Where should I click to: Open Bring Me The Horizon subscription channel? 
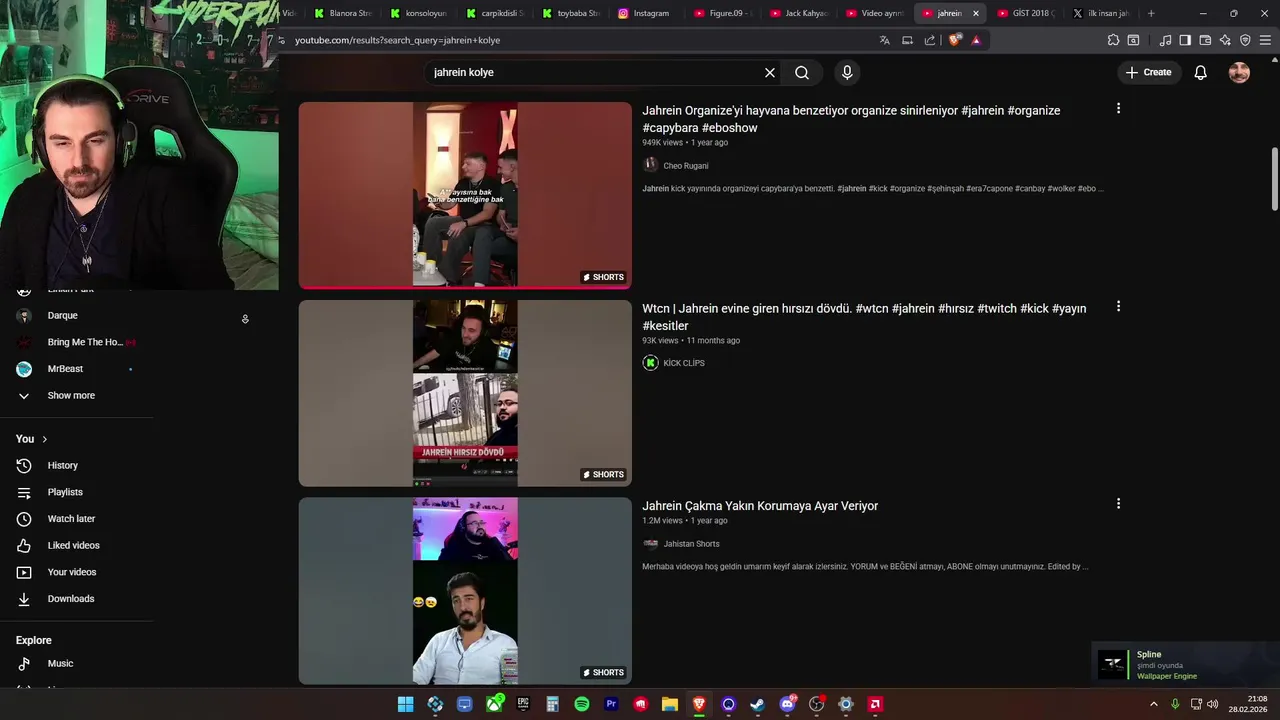click(x=76, y=342)
